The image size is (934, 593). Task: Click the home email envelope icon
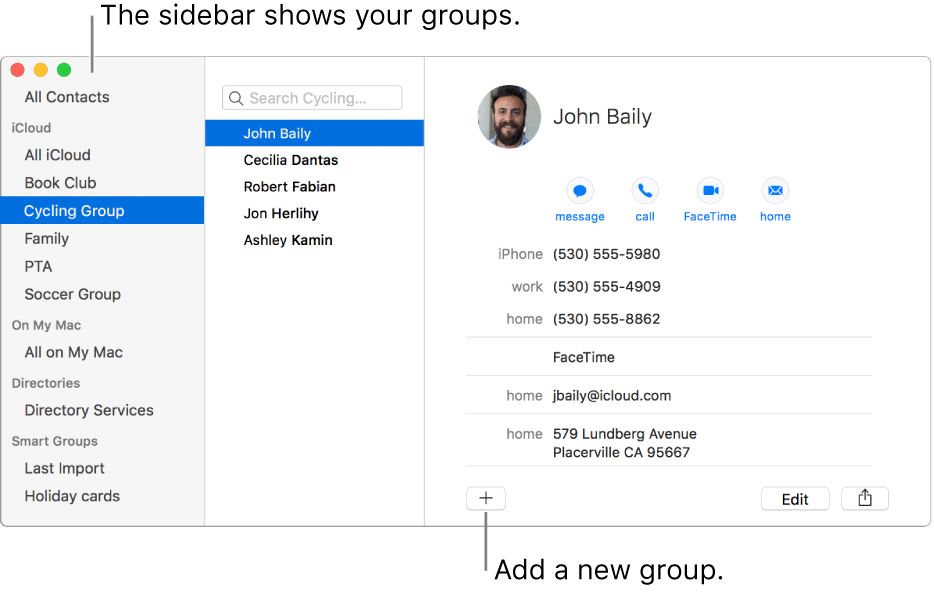[775, 191]
